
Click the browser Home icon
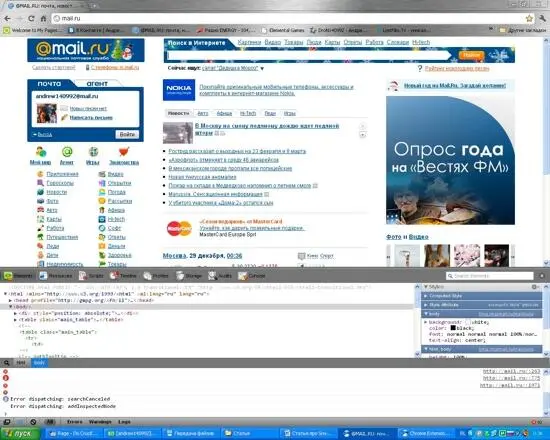coord(43,18)
